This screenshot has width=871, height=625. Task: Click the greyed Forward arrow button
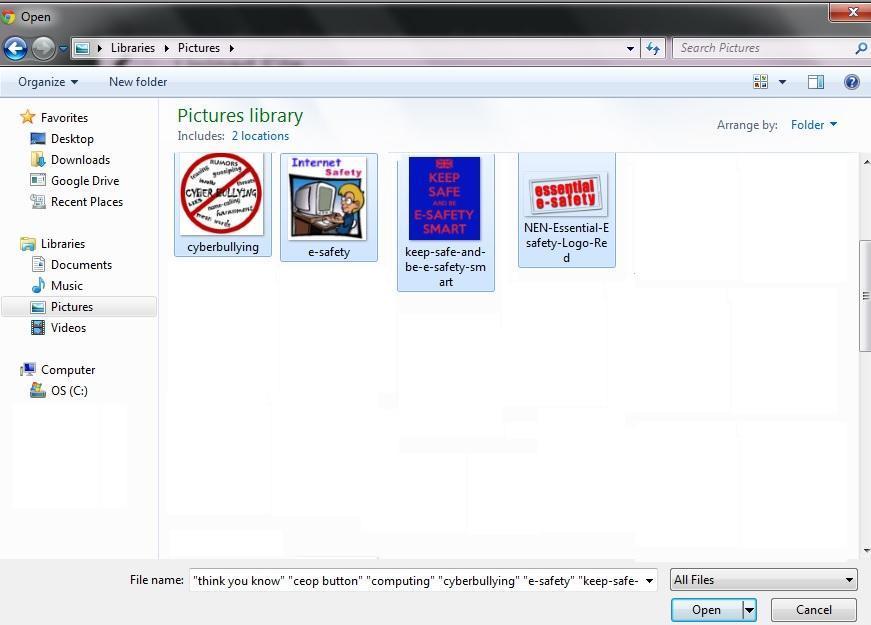[43, 49]
